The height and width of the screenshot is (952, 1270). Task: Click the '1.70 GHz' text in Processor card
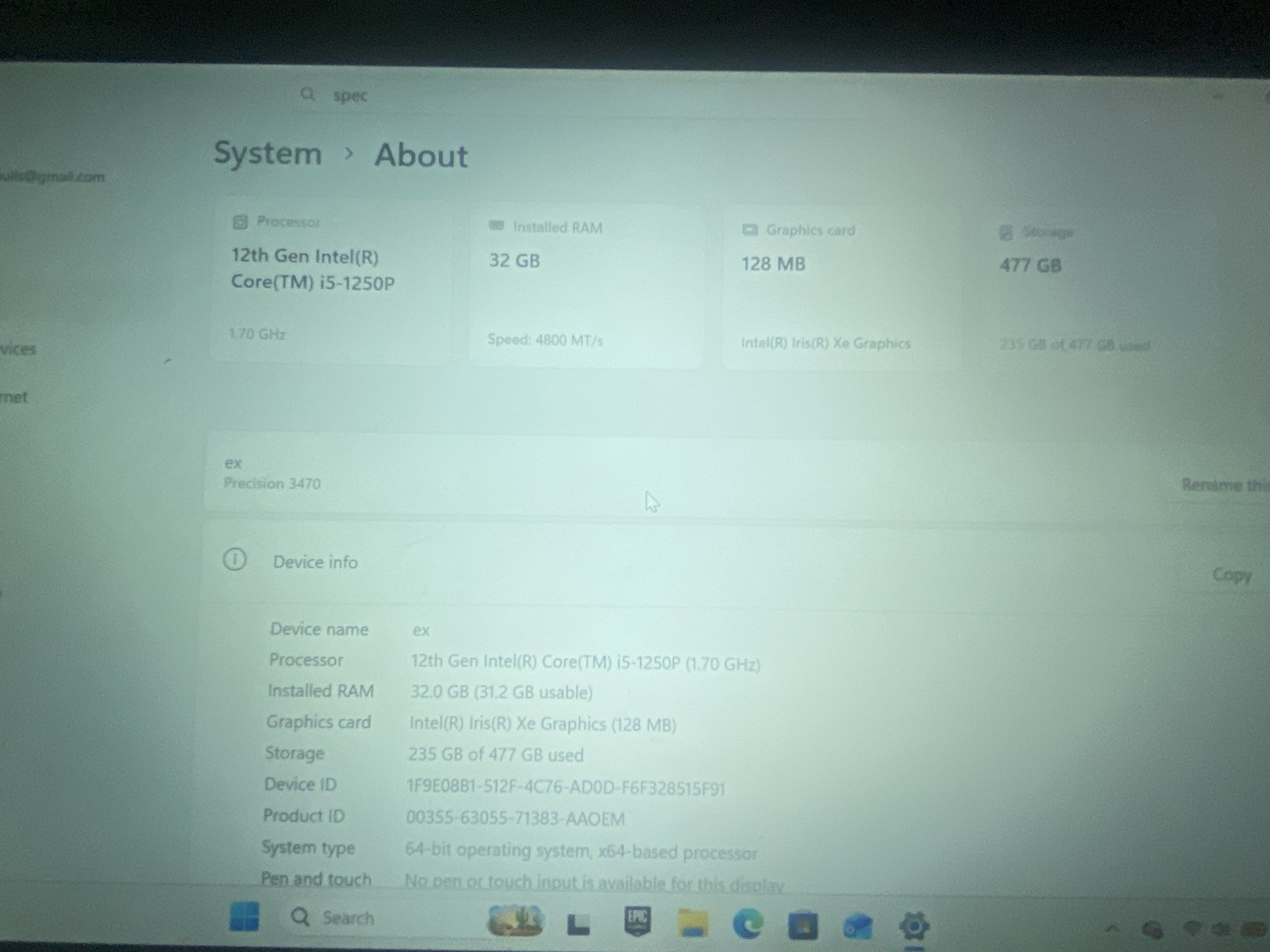point(257,333)
